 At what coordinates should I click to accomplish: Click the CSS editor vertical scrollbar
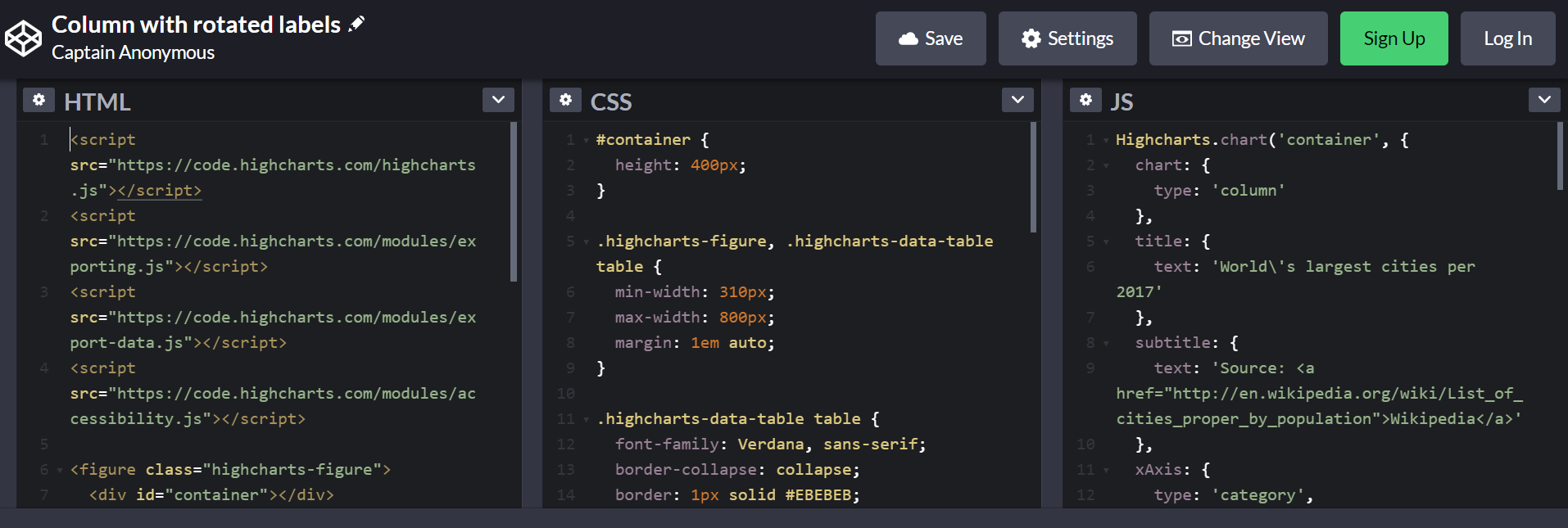click(x=1033, y=178)
